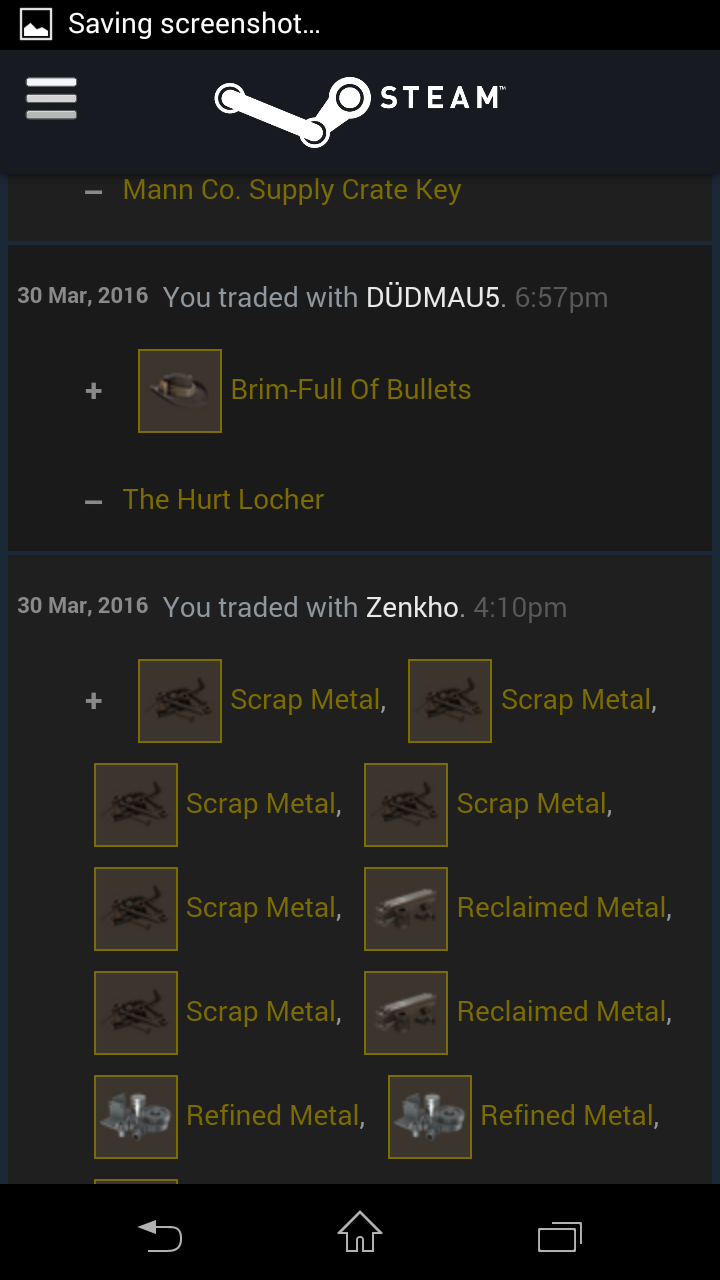The image size is (720, 1280).
Task: Tap the first Reclaimed Metal icon
Action: [x=406, y=909]
